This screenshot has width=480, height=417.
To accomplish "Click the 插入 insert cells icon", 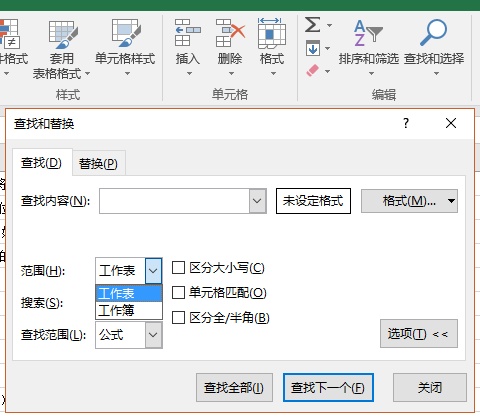I will coord(188,33).
